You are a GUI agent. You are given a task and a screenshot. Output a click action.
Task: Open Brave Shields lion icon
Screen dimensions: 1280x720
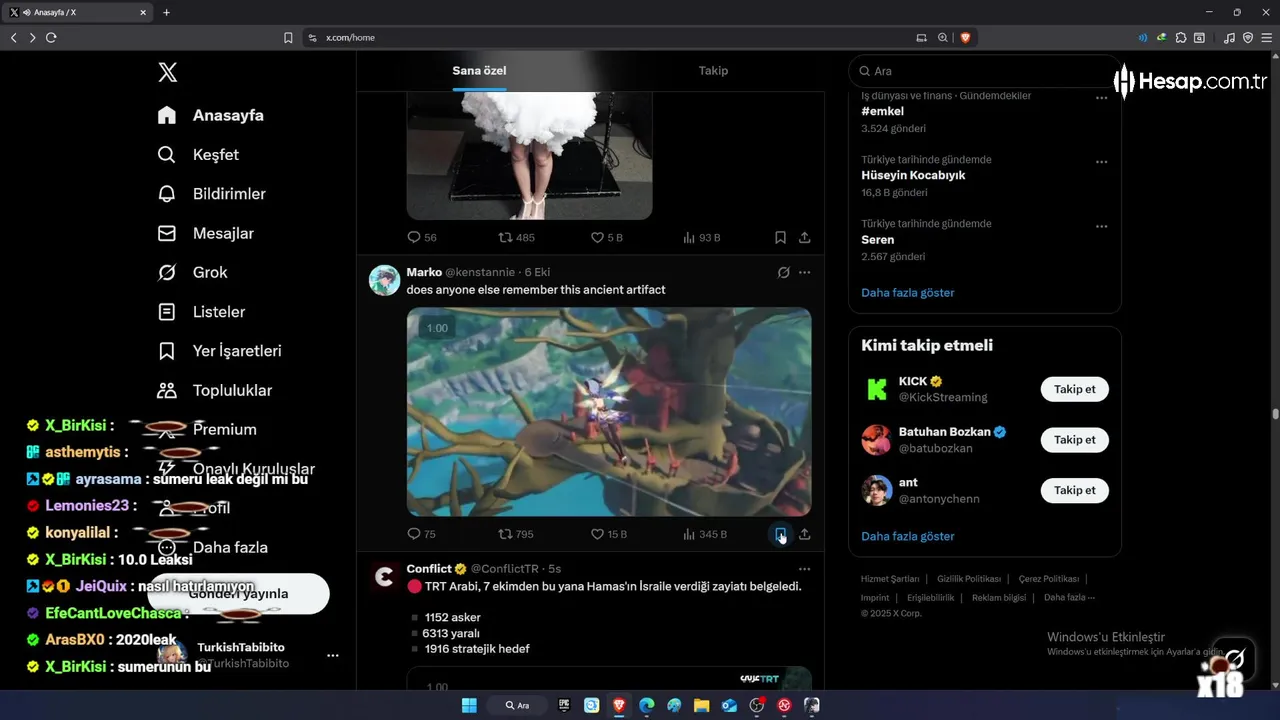965,38
